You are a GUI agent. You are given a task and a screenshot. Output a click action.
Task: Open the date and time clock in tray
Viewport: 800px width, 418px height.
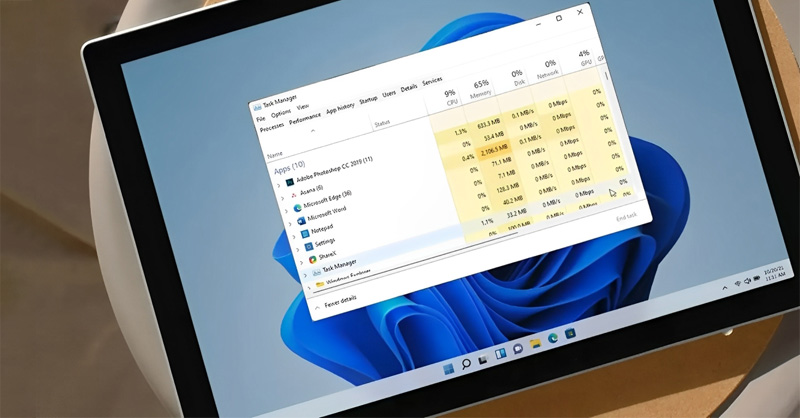pyautogui.click(x=774, y=273)
